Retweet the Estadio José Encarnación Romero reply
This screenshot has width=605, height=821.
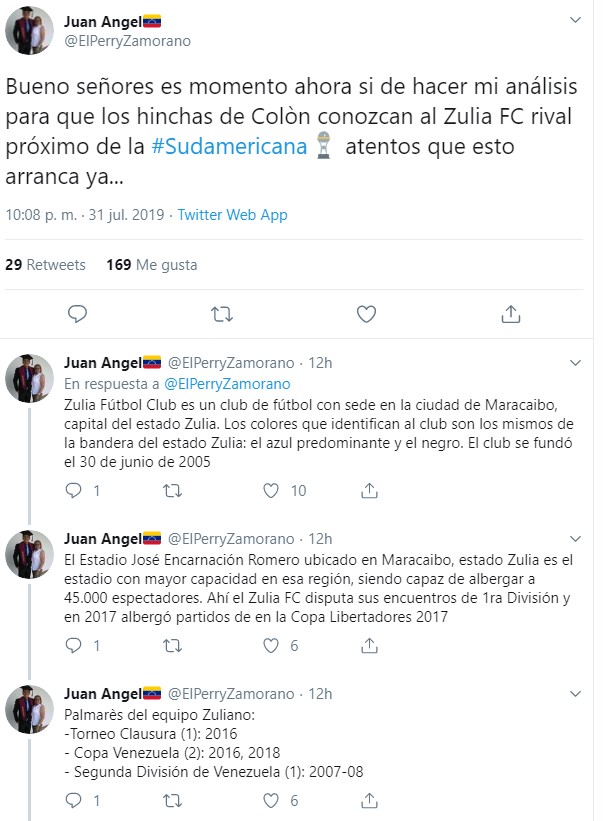pos(172,646)
